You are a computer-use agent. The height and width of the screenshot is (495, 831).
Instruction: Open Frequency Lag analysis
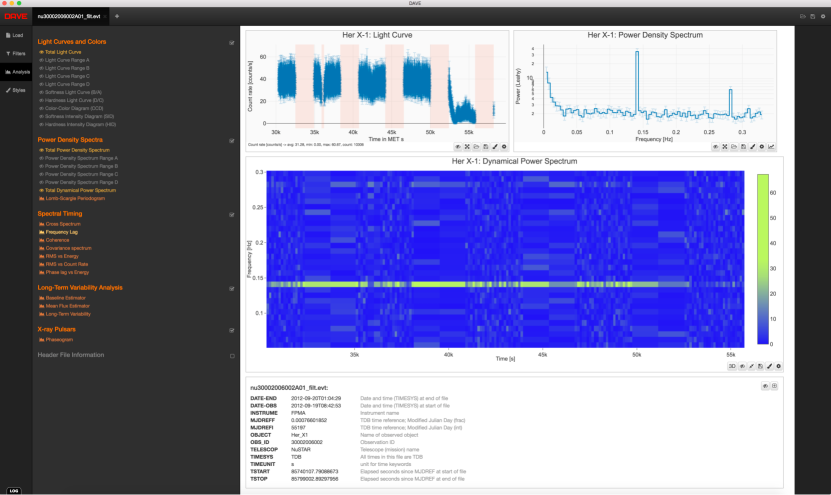[58, 232]
